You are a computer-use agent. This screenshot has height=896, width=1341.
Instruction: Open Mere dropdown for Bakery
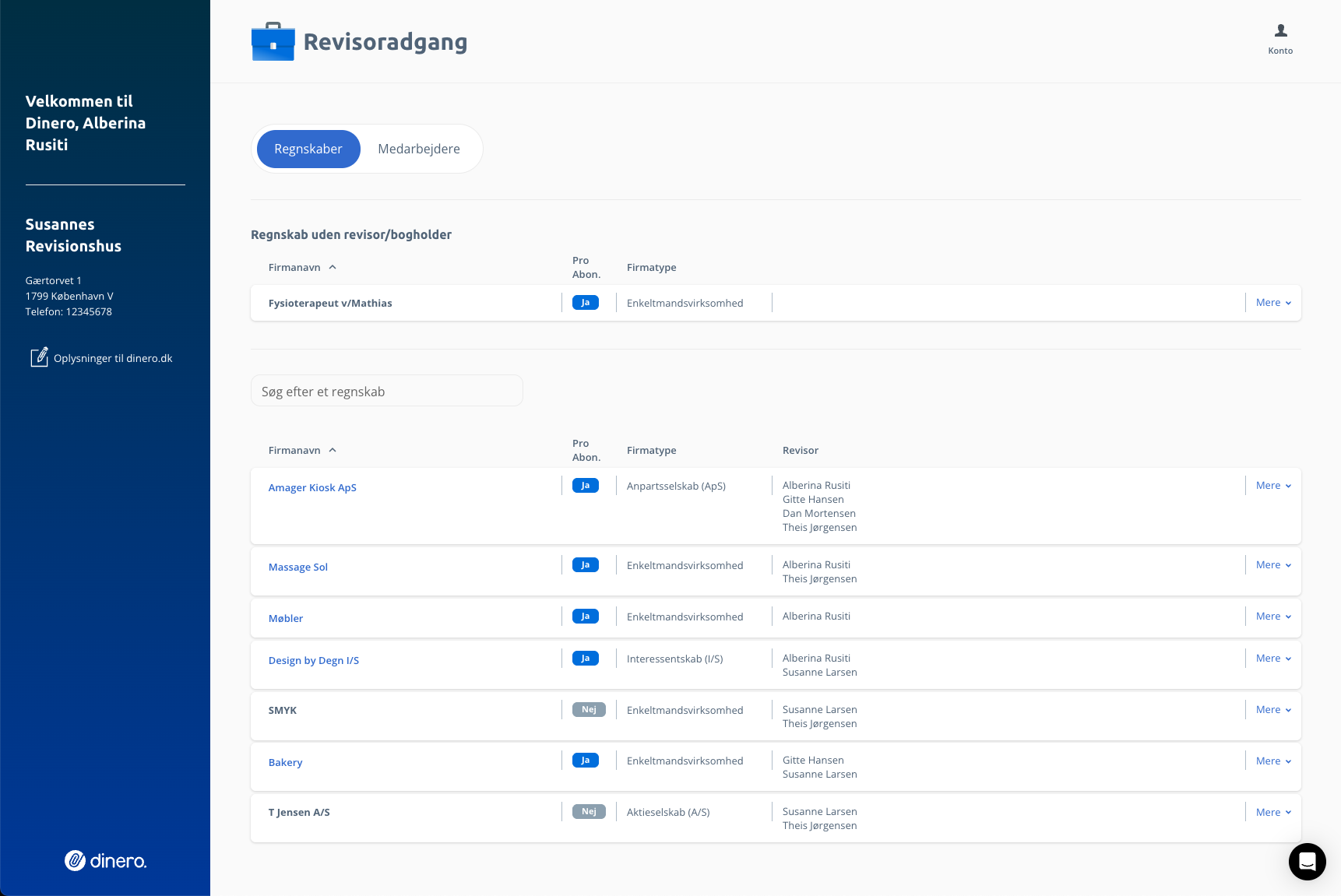click(x=1272, y=761)
